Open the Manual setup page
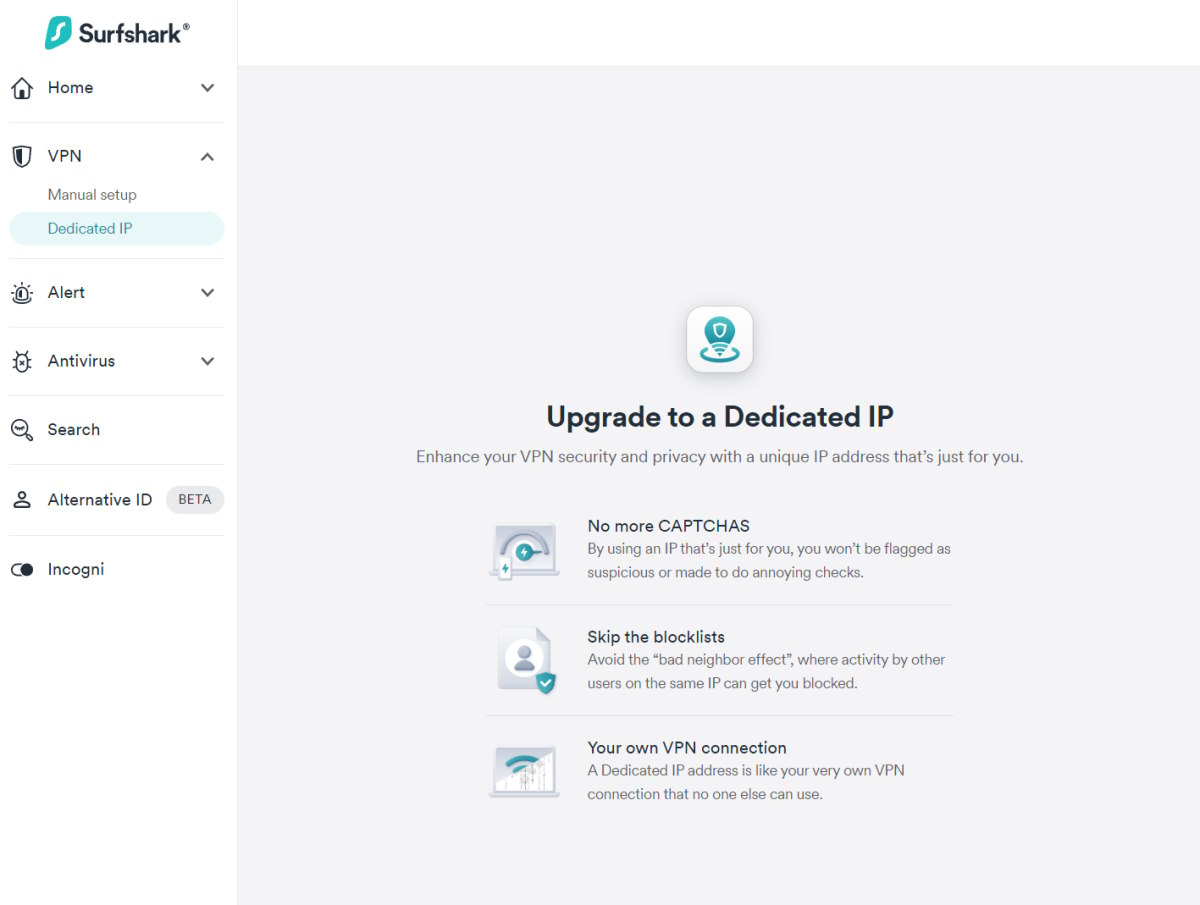This screenshot has width=1200, height=905. 92,195
